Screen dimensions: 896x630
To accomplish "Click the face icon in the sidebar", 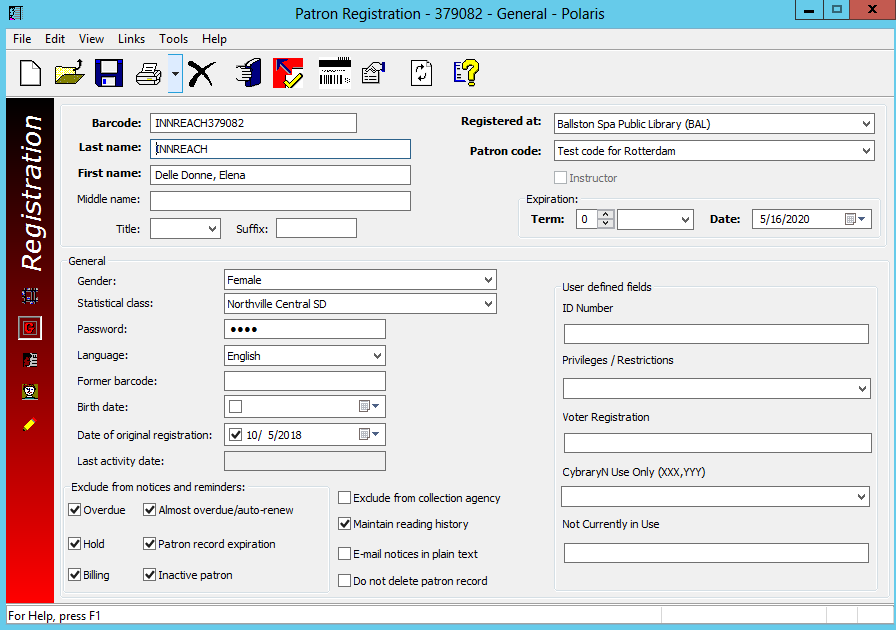I will (29, 392).
